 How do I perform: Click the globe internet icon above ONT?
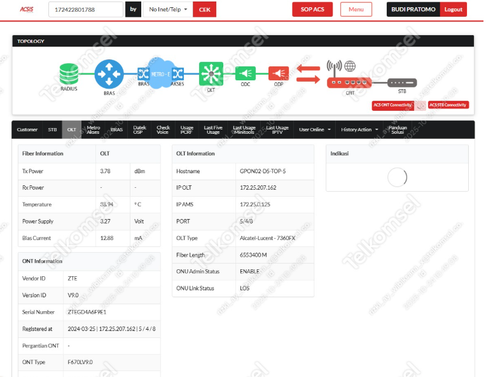[350, 66]
